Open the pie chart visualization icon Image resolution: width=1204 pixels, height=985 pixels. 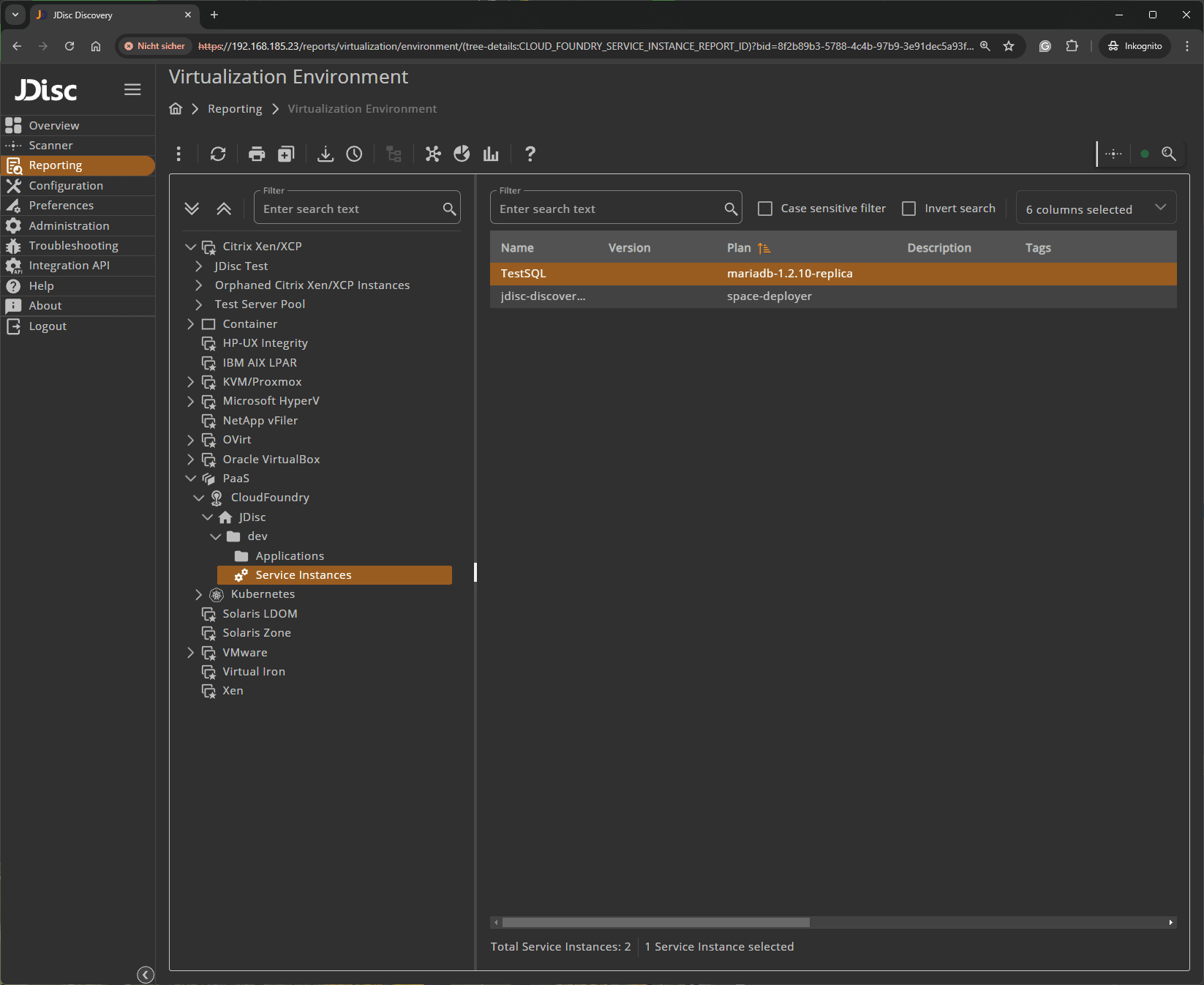click(x=462, y=154)
